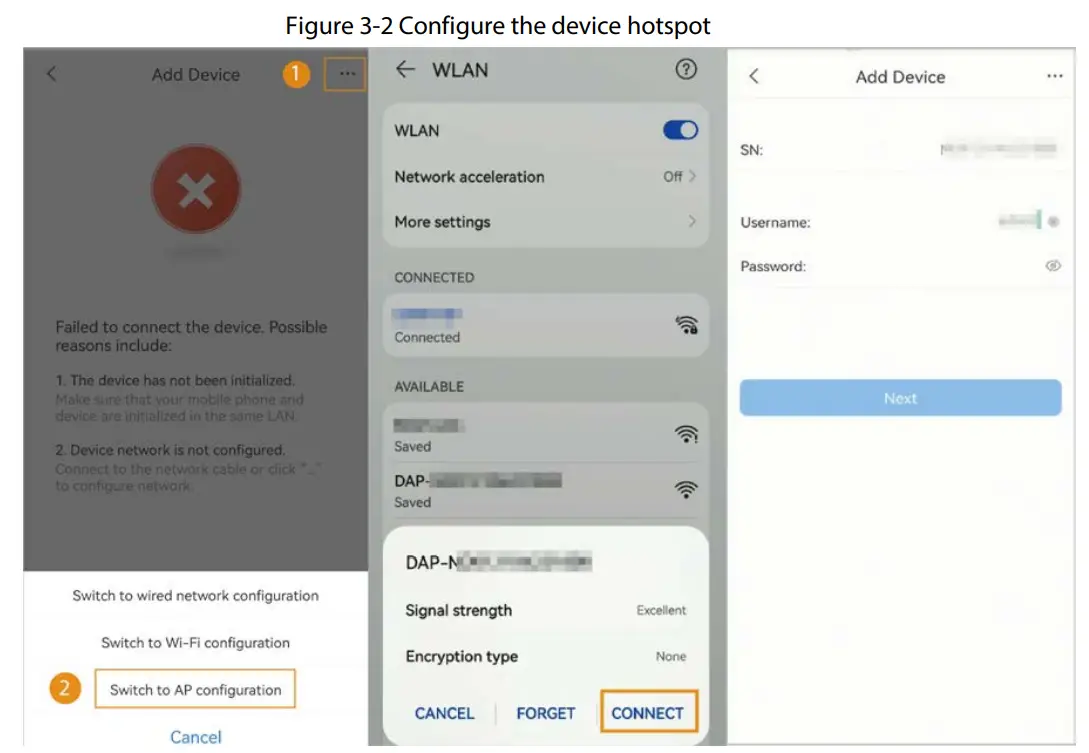Image resolution: width=1089 pixels, height=753 pixels.
Task: Tap Wi-Fi icon beside the DAP- saved network
Action: [686, 489]
